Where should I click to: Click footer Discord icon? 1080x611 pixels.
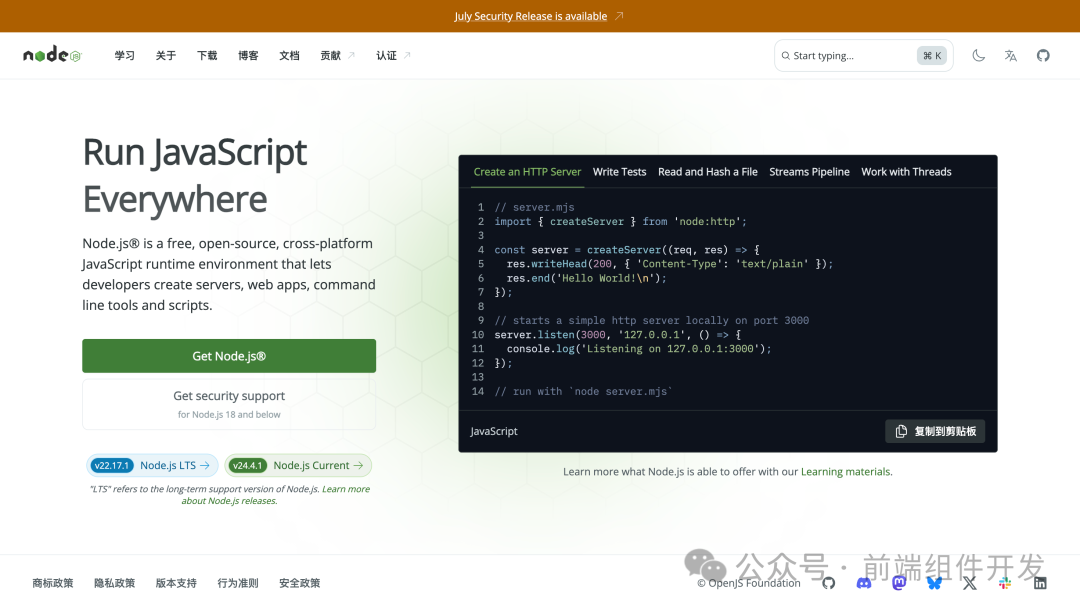864,583
